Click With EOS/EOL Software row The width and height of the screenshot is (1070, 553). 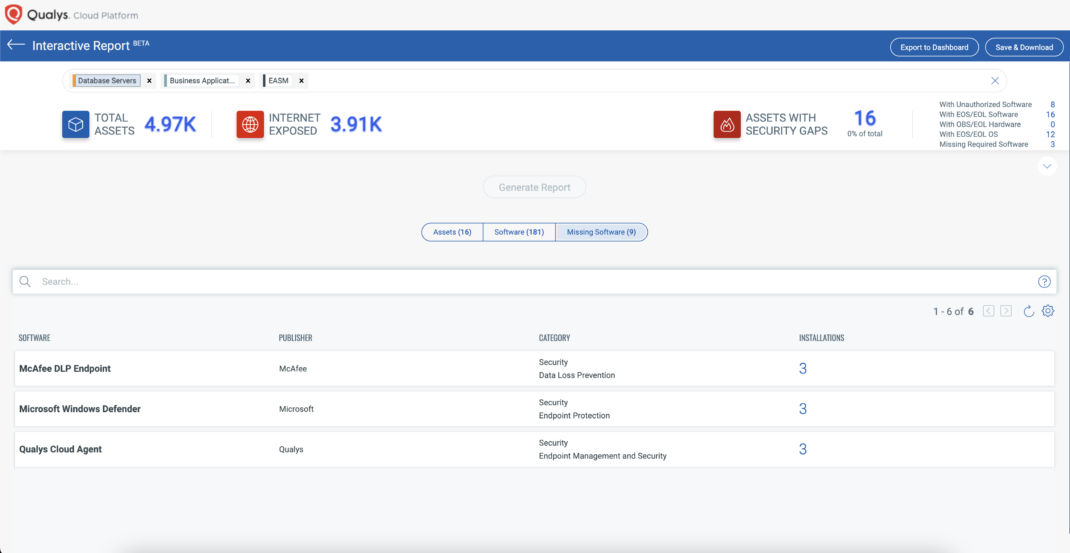[997, 115]
